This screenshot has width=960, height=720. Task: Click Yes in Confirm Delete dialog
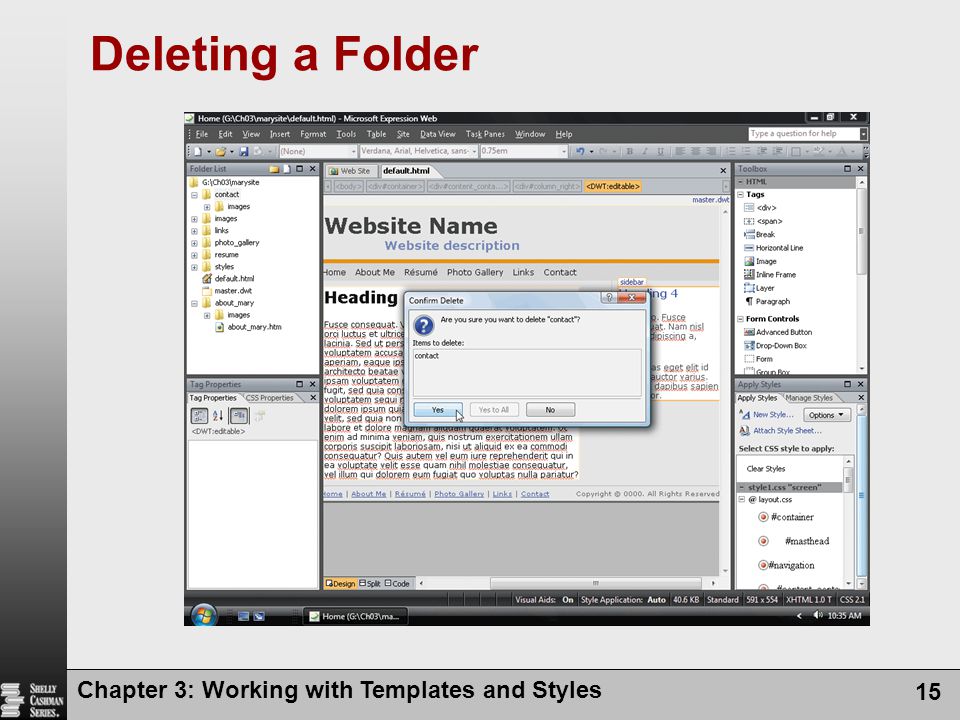pos(438,410)
